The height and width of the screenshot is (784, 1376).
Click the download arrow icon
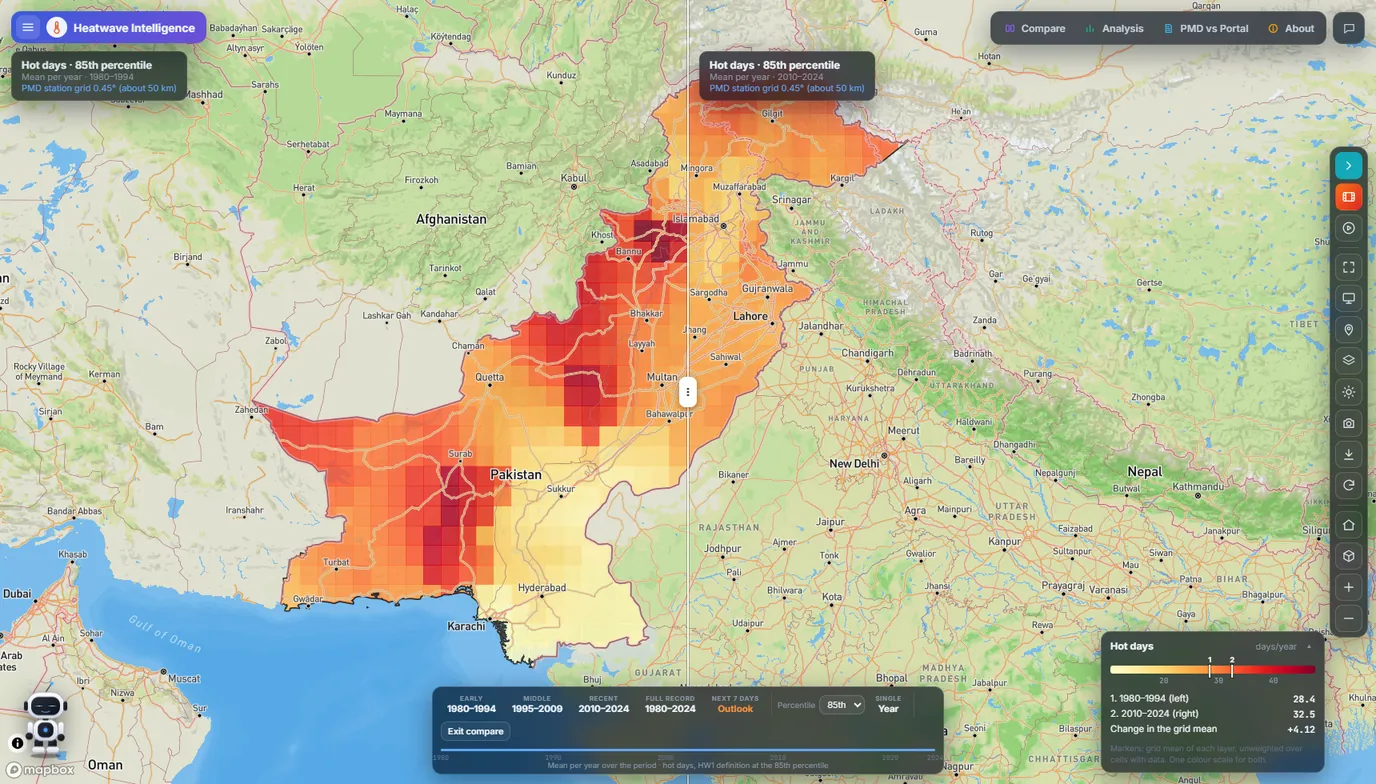pyautogui.click(x=1349, y=454)
